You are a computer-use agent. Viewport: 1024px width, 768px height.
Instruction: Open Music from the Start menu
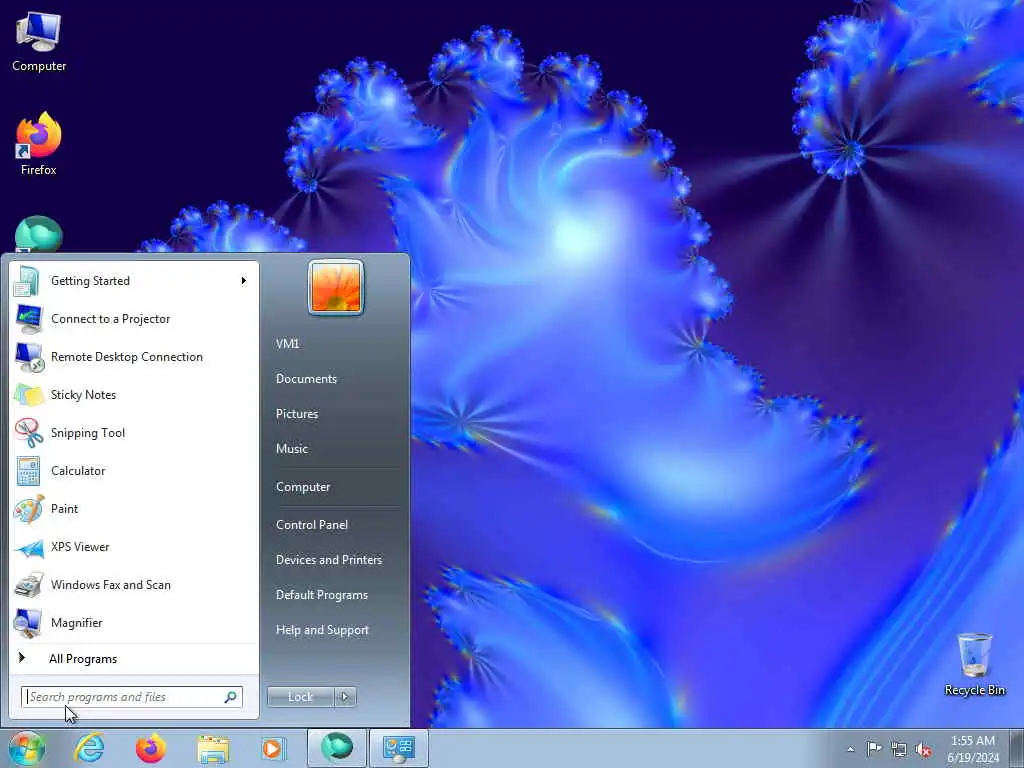tap(292, 449)
